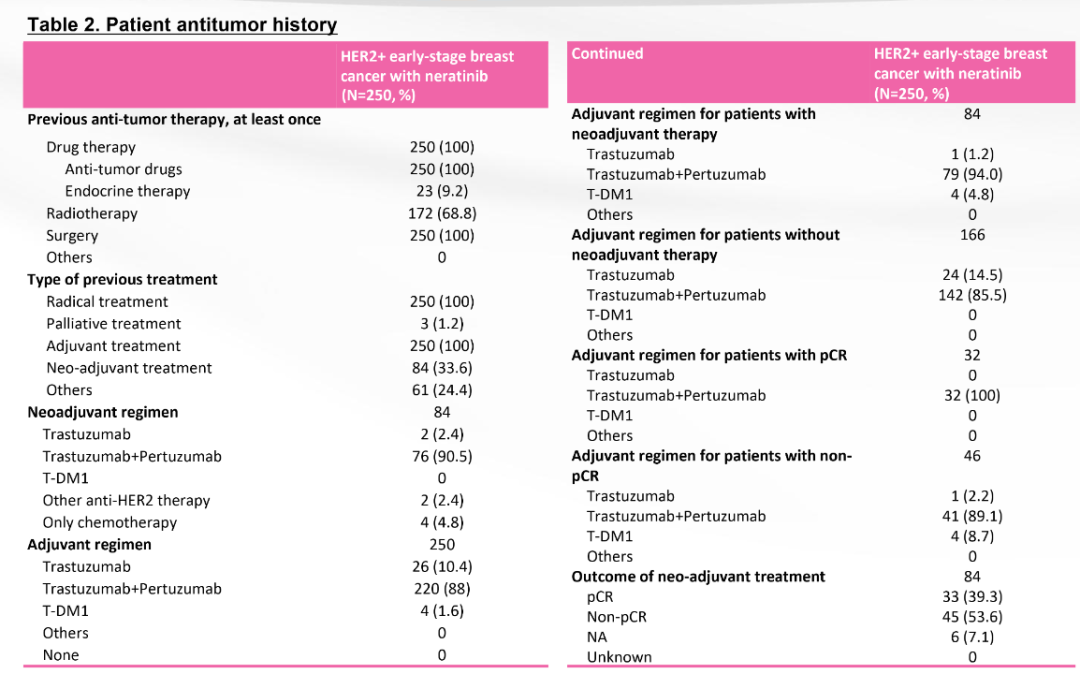This screenshot has width=1080, height=674.
Task: Select the "Adjuvant regimen for patients with pCR" heading
Action: [x=709, y=355]
